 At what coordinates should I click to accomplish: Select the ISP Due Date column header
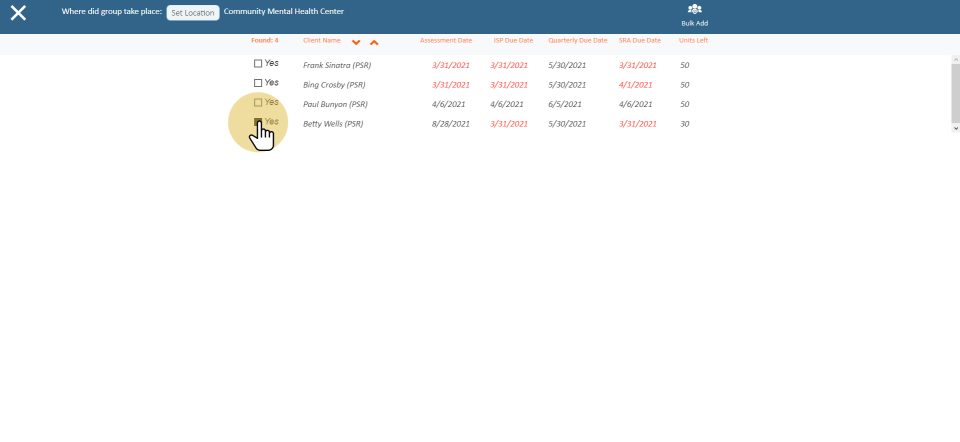(513, 41)
